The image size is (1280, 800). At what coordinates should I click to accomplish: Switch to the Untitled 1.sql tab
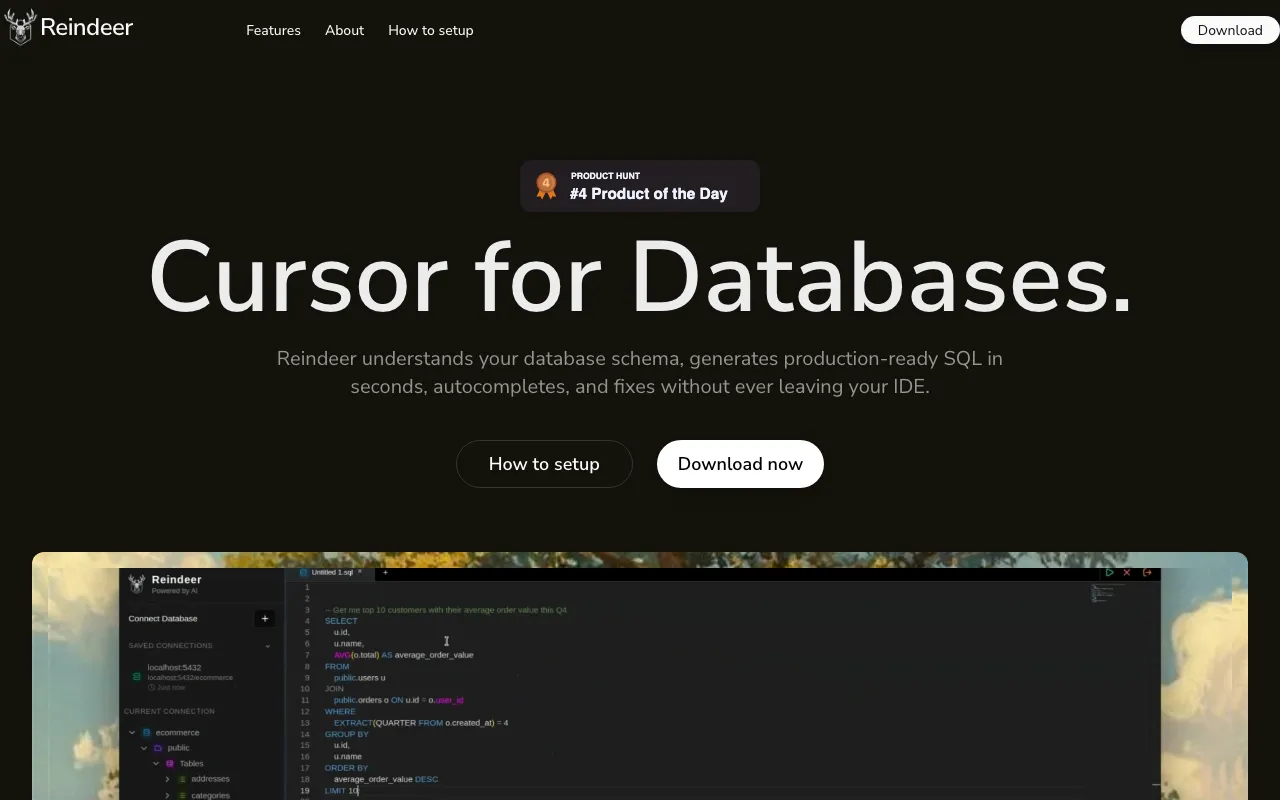[331, 573]
